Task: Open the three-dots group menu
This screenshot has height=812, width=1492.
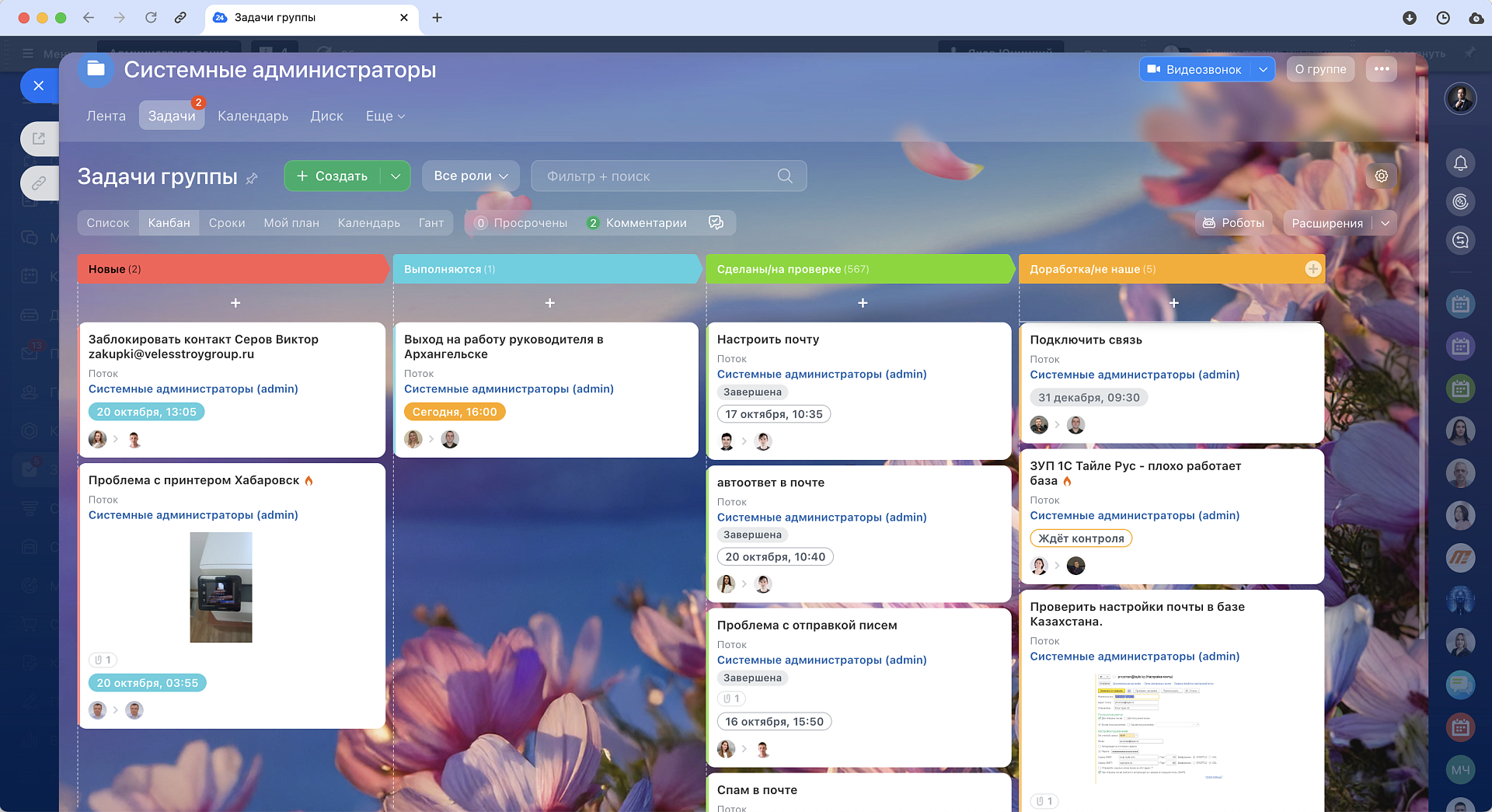Action: pos(1381,69)
